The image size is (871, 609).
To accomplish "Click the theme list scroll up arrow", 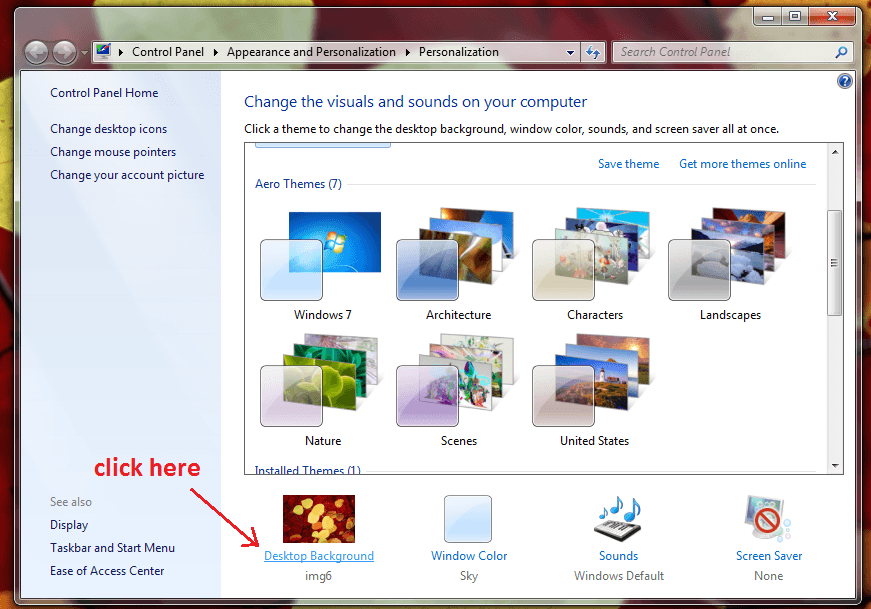I will click(835, 152).
